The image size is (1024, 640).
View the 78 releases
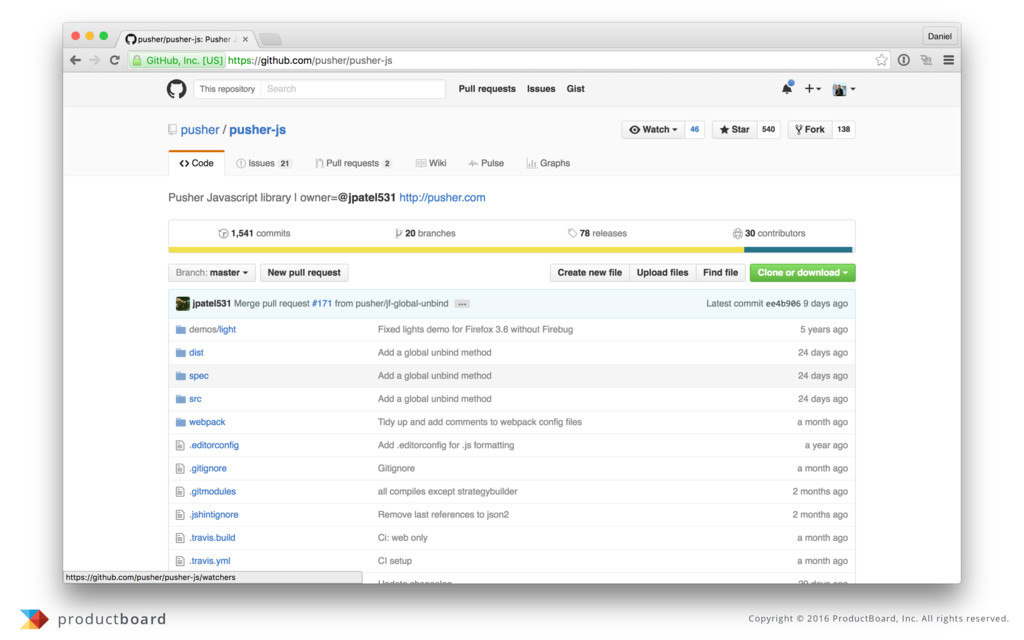(597, 234)
